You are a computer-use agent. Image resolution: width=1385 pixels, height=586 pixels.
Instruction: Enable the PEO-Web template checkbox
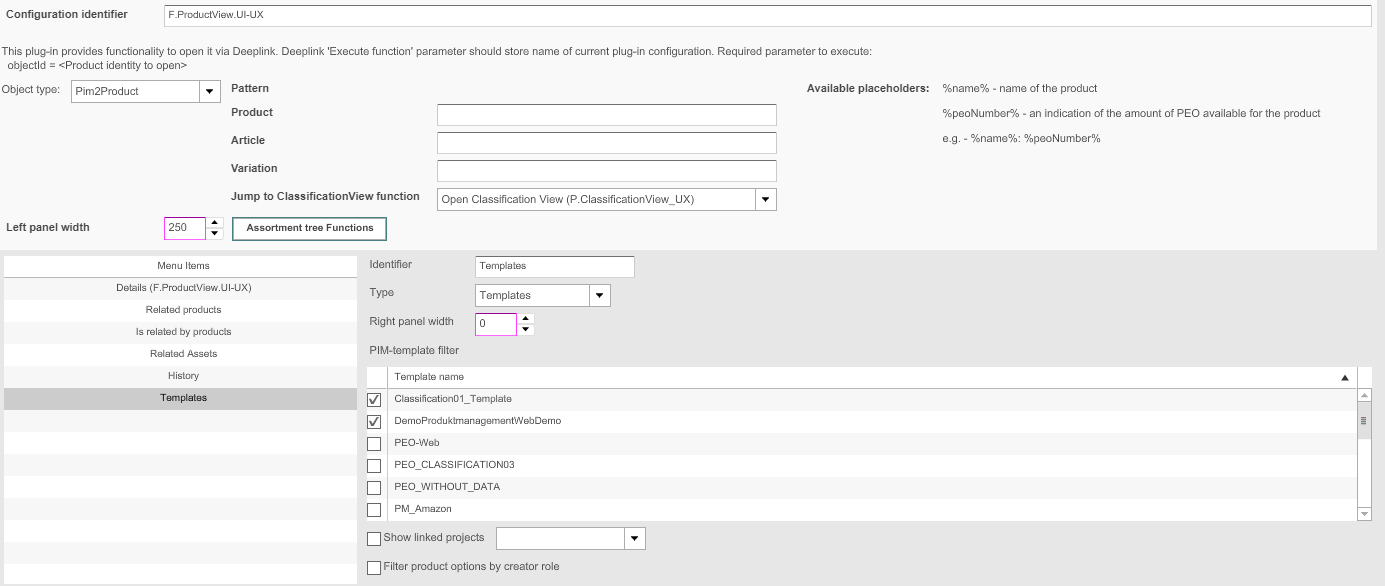[374, 443]
